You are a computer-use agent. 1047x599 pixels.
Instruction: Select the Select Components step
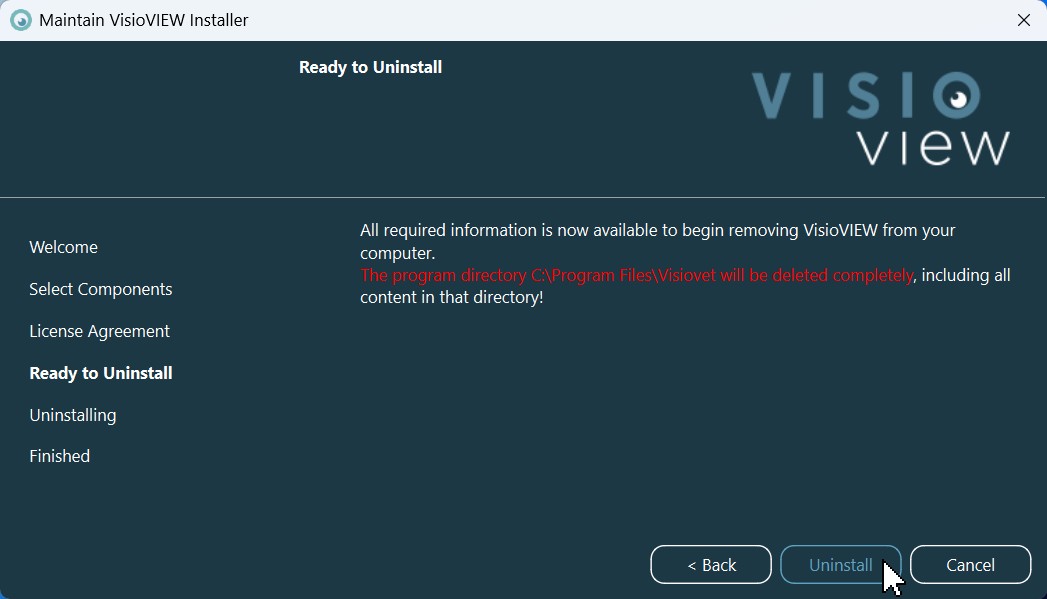[x=101, y=289]
